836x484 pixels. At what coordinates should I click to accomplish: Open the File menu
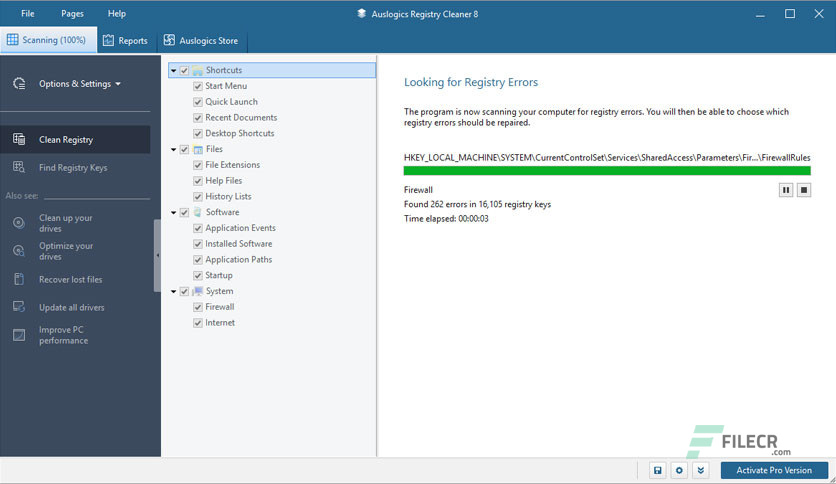[x=28, y=13]
